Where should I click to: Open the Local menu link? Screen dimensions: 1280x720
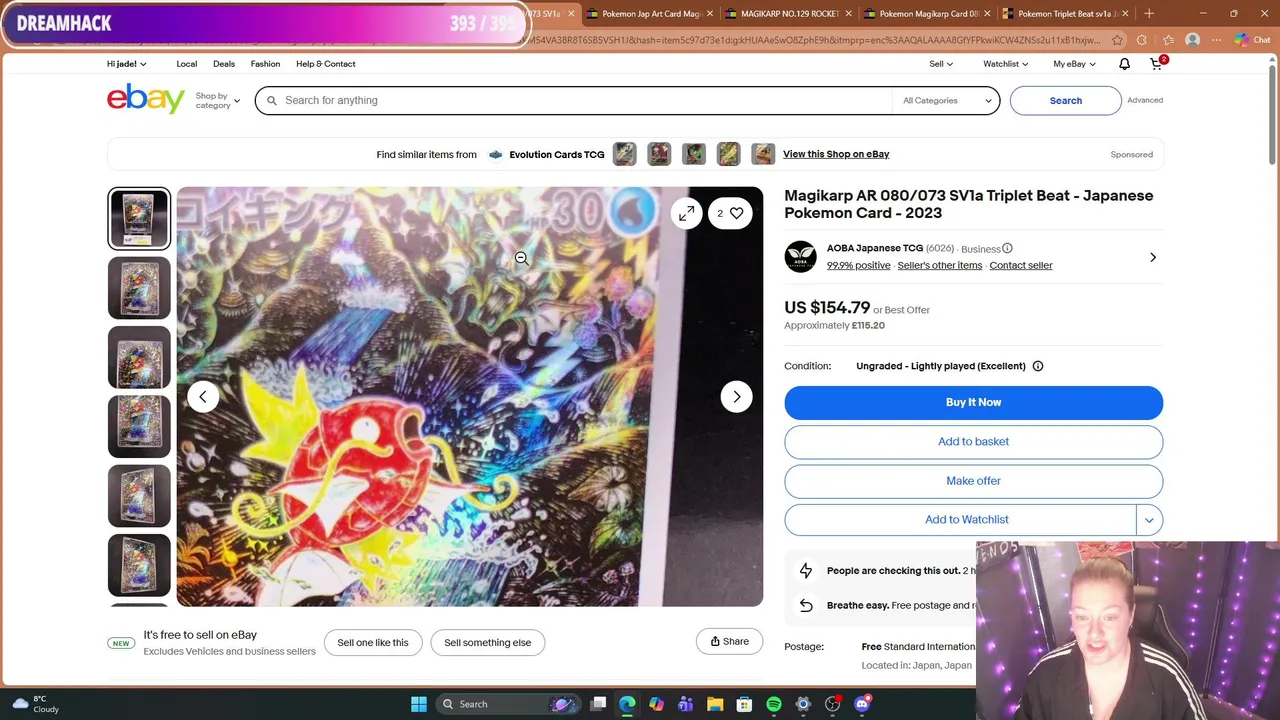(x=187, y=64)
